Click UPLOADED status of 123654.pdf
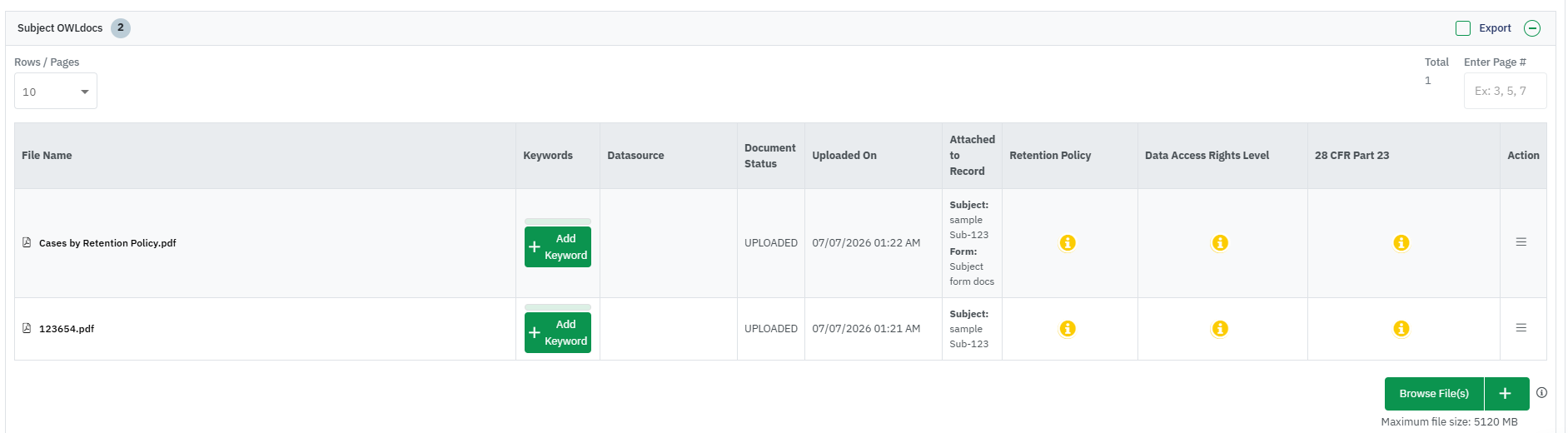The height and width of the screenshot is (433, 1568). (x=771, y=329)
